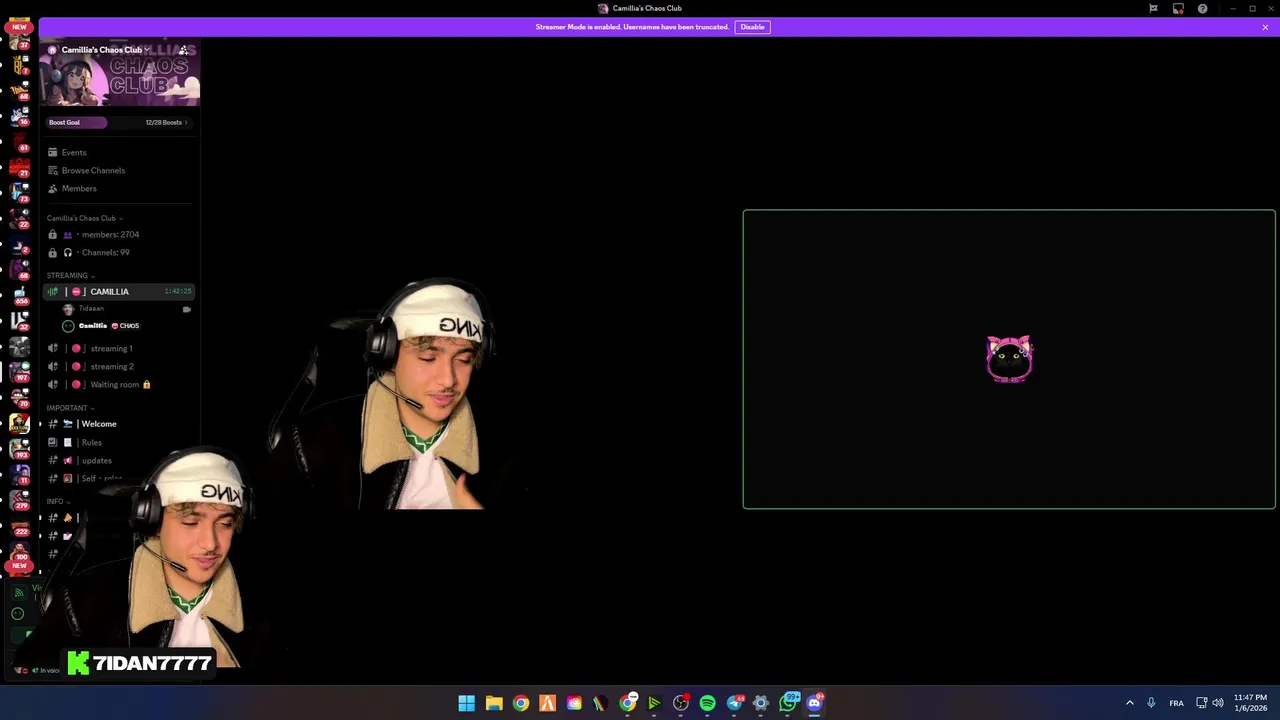Open server with the 197 badge
This screenshot has height=720, width=1280.
pyautogui.click(x=19, y=373)
